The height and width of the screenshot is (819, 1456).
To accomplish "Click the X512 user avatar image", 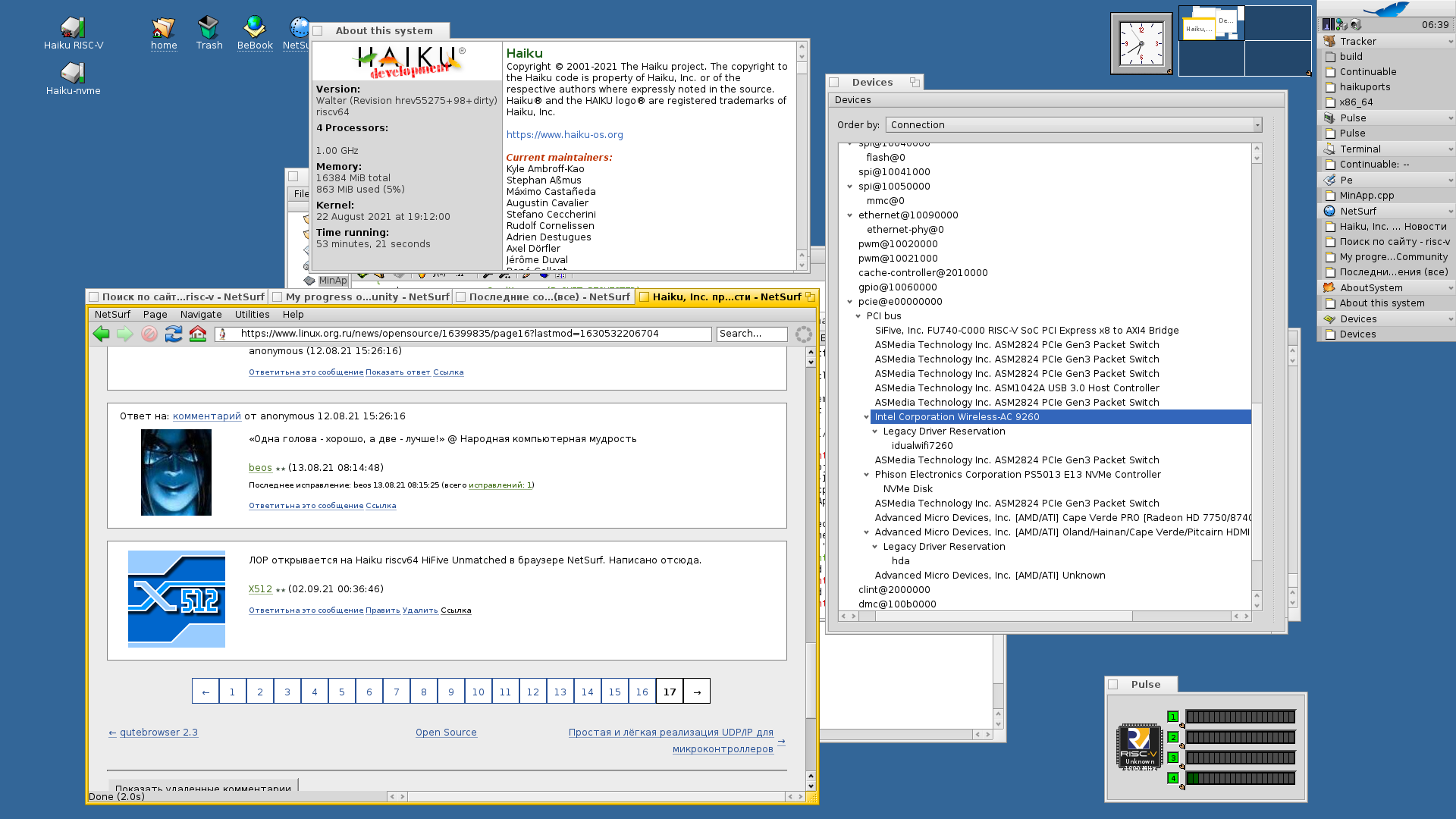I will (177, 599).
